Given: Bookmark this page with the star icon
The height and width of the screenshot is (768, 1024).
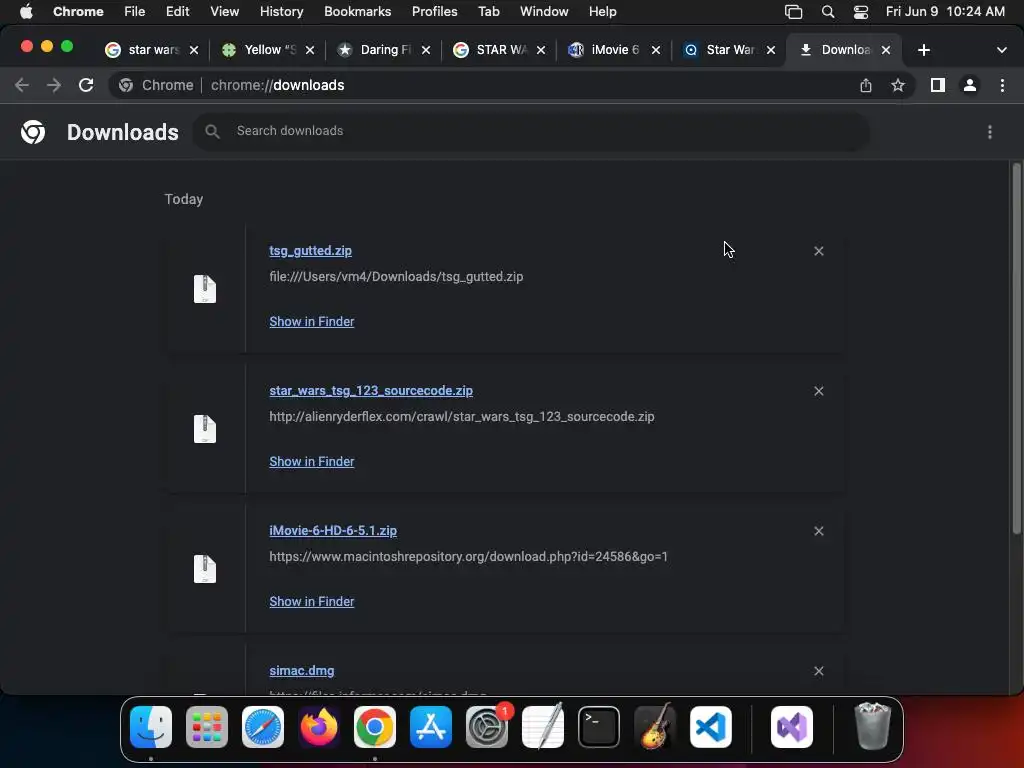Looking at the screenshot, I should pos(898,85).
